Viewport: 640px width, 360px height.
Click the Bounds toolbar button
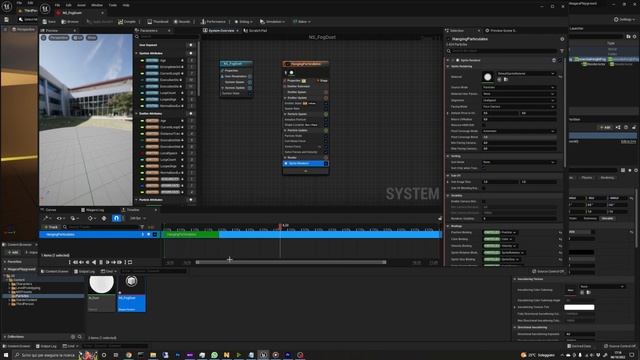(x=182, y=22)
